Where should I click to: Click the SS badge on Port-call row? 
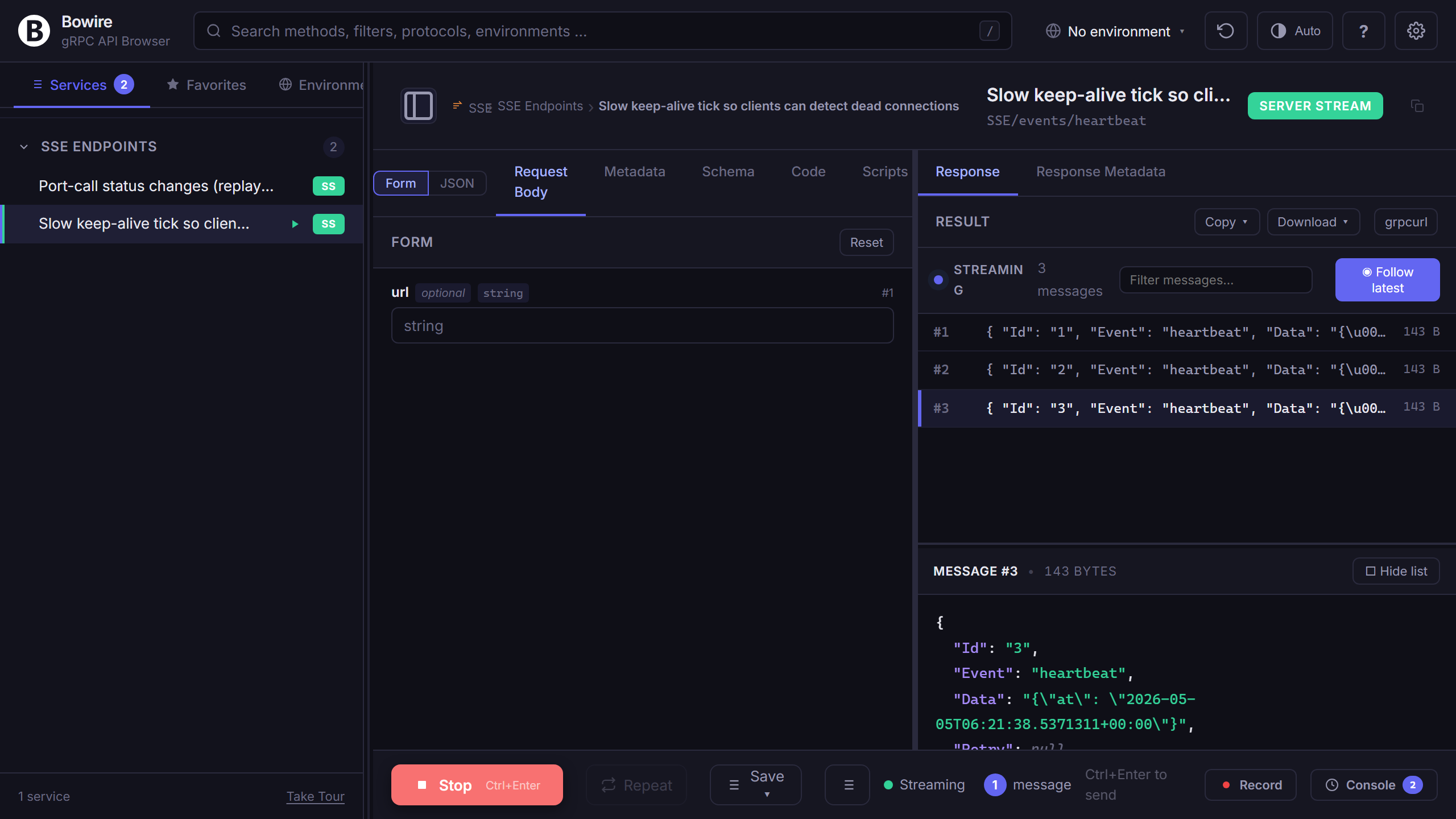click(x=329, y=186)
